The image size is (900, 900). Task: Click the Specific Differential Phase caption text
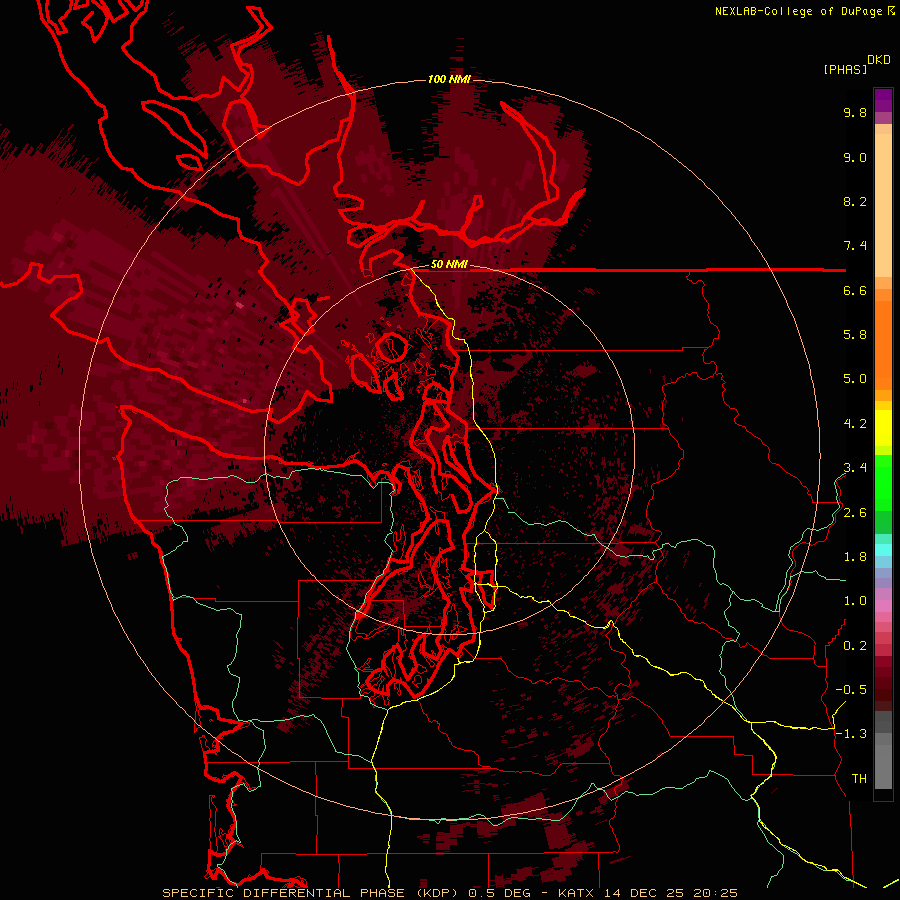310,893
